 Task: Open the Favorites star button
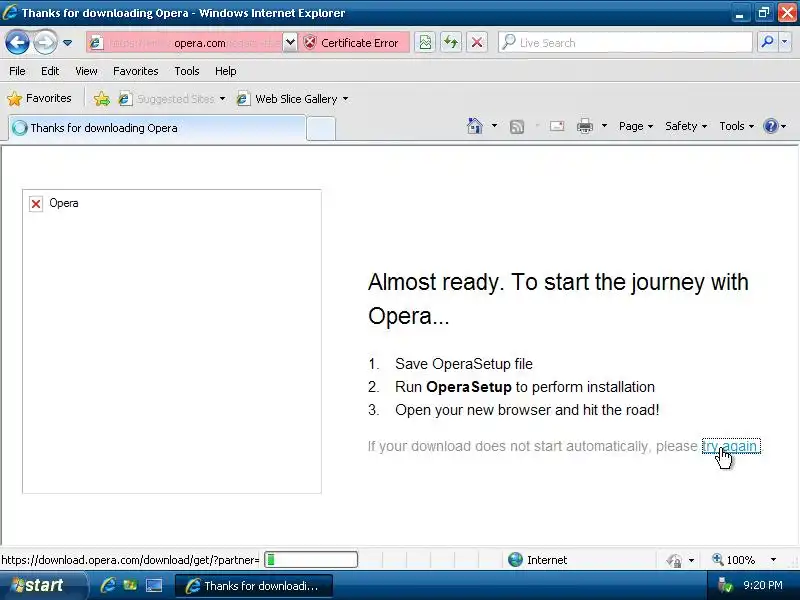(39, 98)
